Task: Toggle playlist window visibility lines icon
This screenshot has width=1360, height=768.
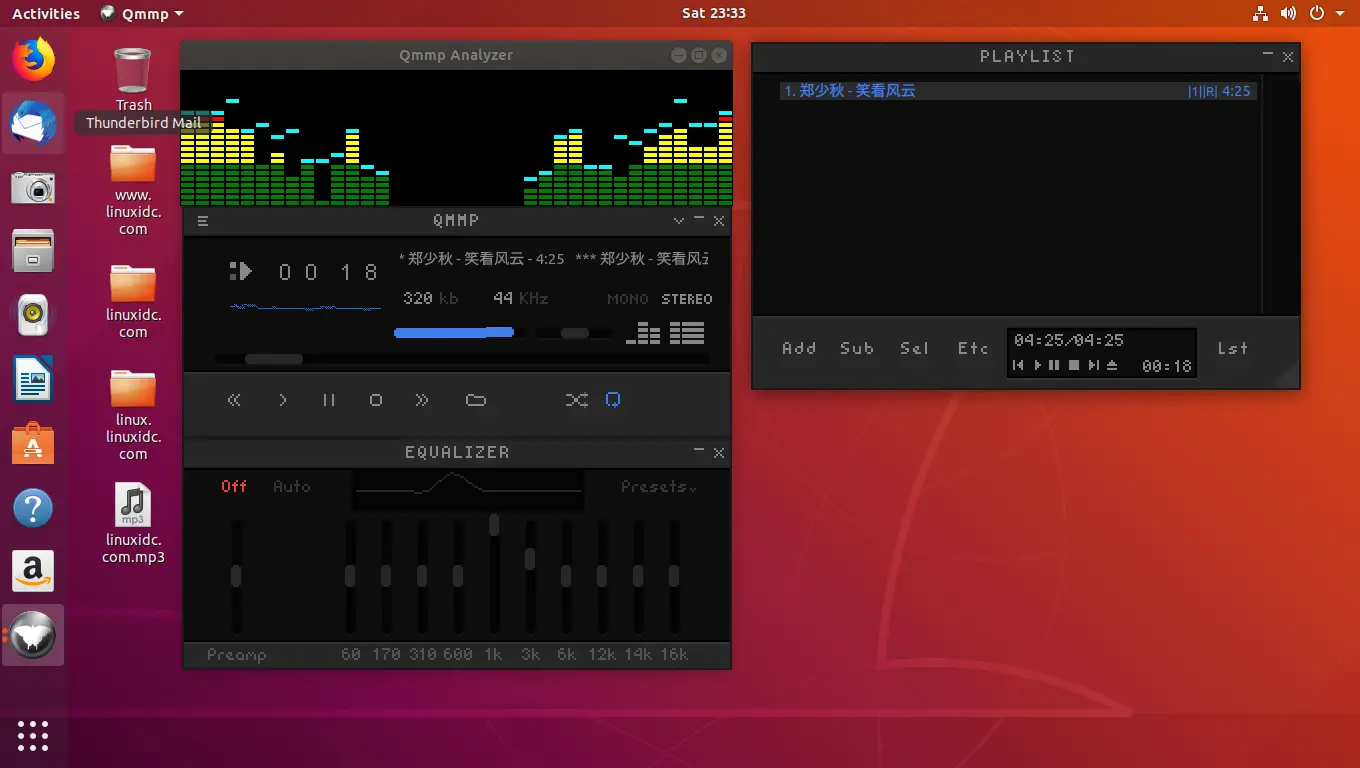Action: (x=687, y=333)
